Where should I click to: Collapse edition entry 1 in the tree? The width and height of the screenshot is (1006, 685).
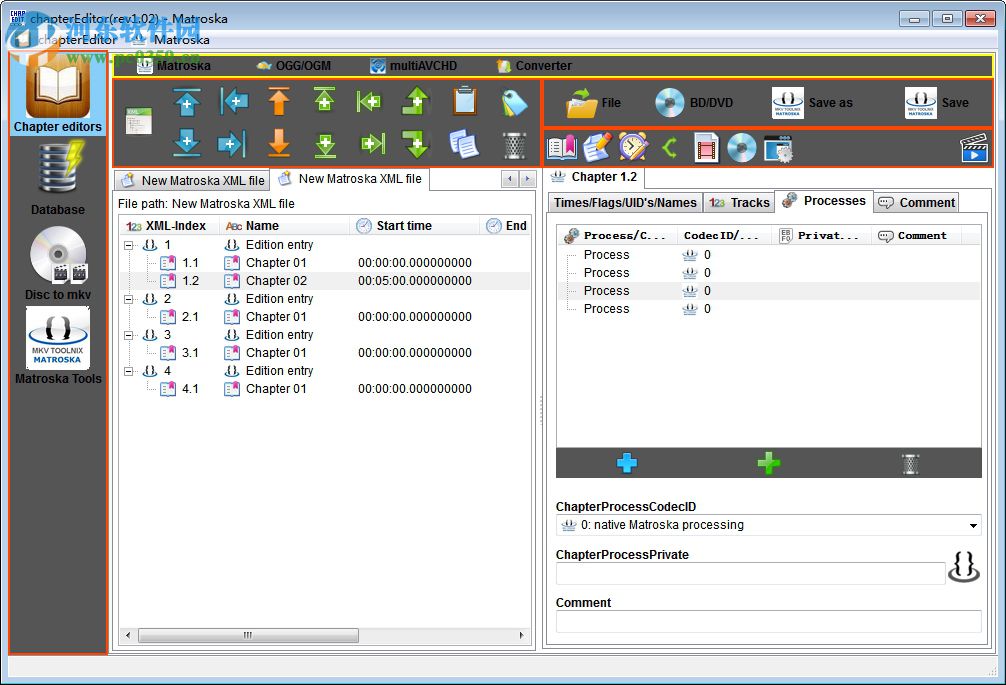pyautogui.click(x=129, y=245)
